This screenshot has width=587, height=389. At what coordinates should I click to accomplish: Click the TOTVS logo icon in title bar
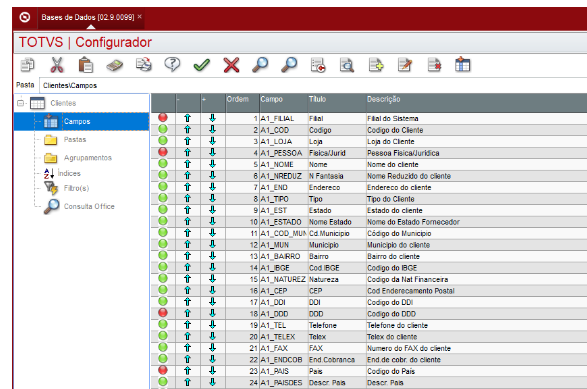25,17
